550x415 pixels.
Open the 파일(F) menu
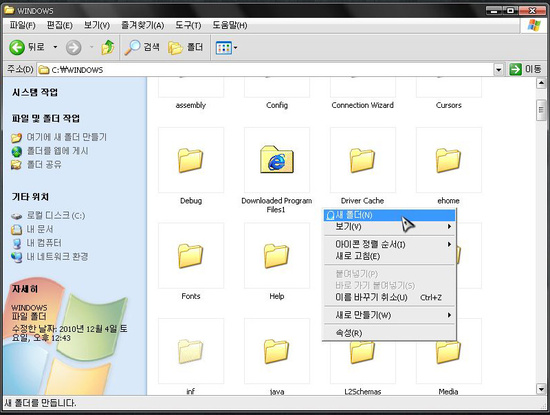pyautogui.click(x=22, y=25)
